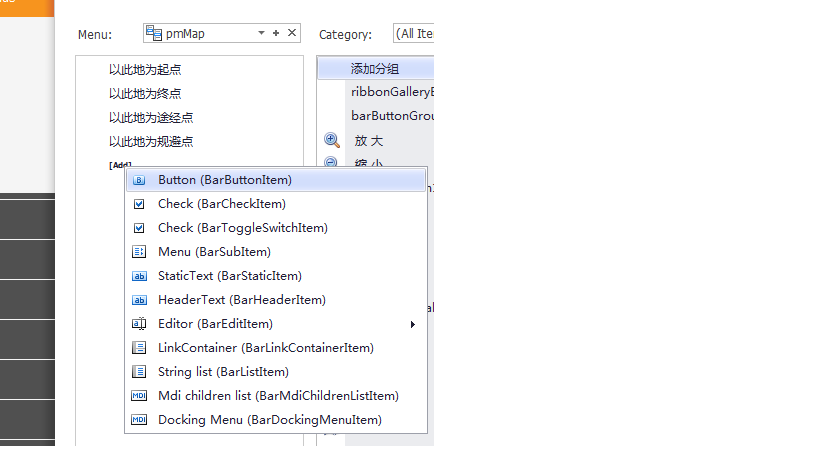Image resolution: width=825 pixels, height=453 pixels.
Task: Delete pmMap menu with X icon
Action: point(292,33)
